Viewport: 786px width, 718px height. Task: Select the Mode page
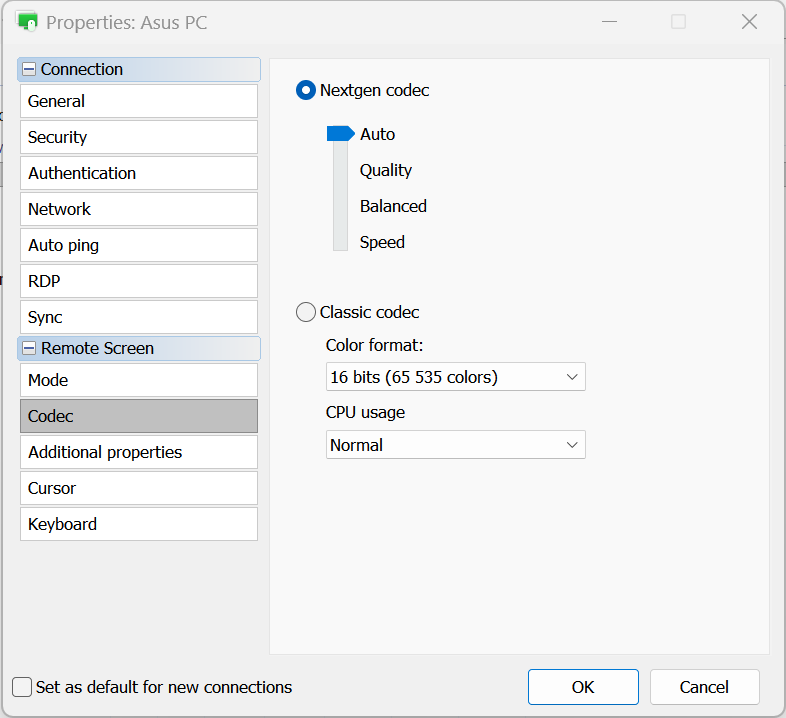(139, 380)
